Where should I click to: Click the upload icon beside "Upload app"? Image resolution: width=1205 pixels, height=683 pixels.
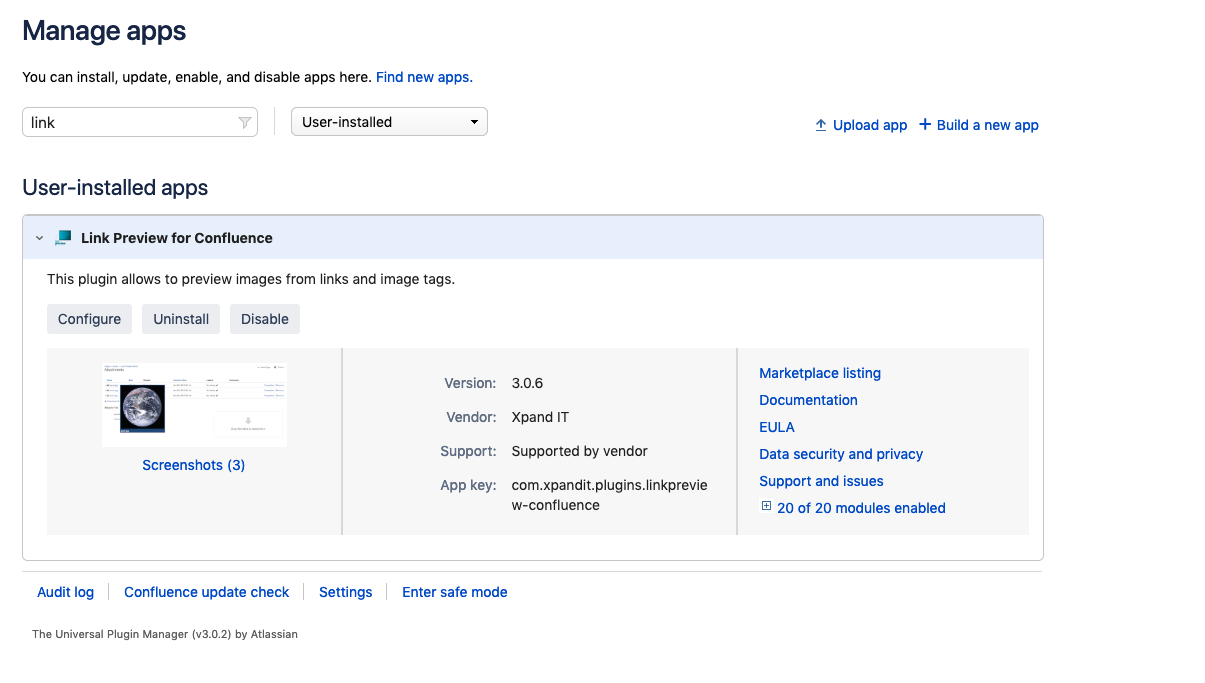point(821,125)
